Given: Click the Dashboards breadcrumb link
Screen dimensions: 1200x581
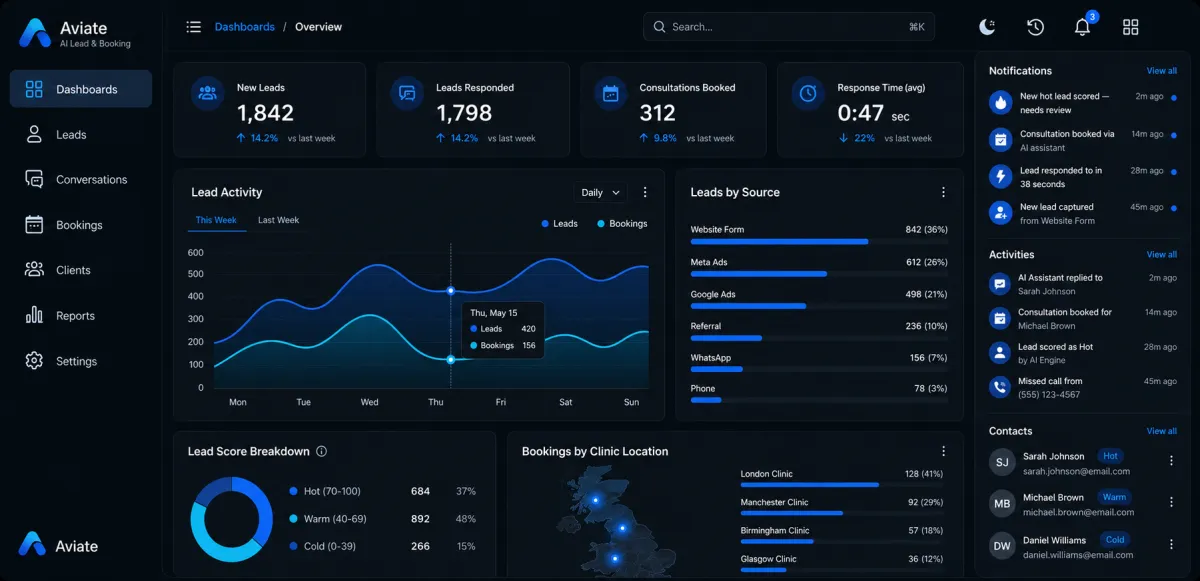Looking at the screenshot, I should (x=245, y=27).
